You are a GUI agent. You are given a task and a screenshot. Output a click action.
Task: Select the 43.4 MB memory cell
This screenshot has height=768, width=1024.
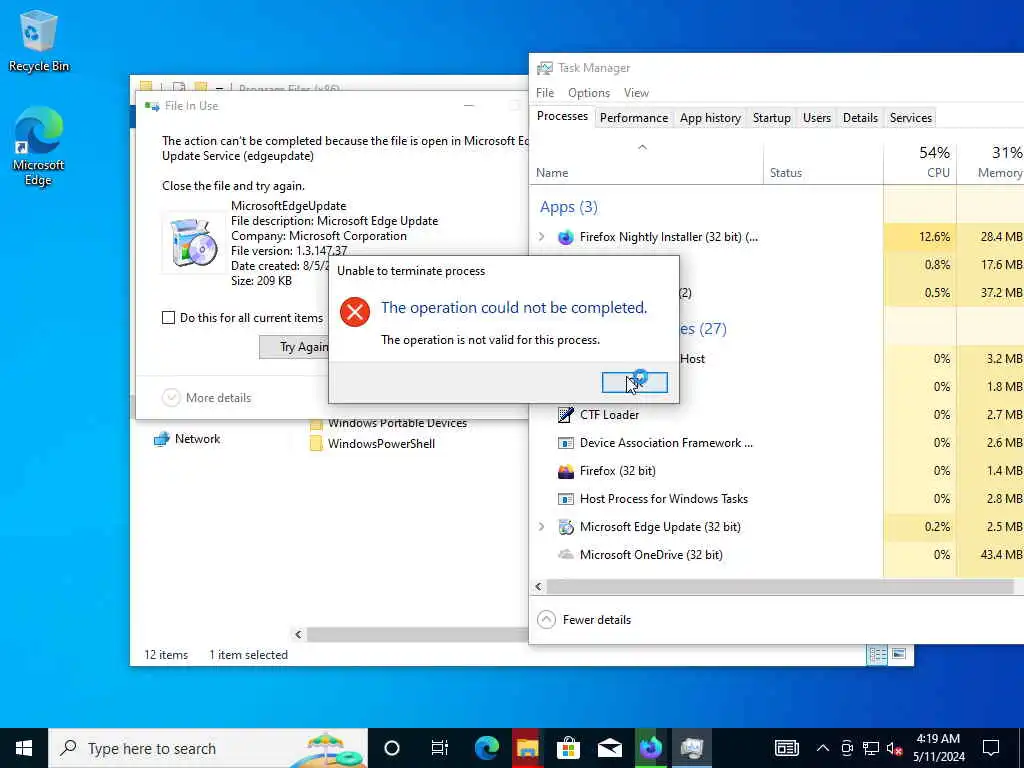(x=990, y=554)
